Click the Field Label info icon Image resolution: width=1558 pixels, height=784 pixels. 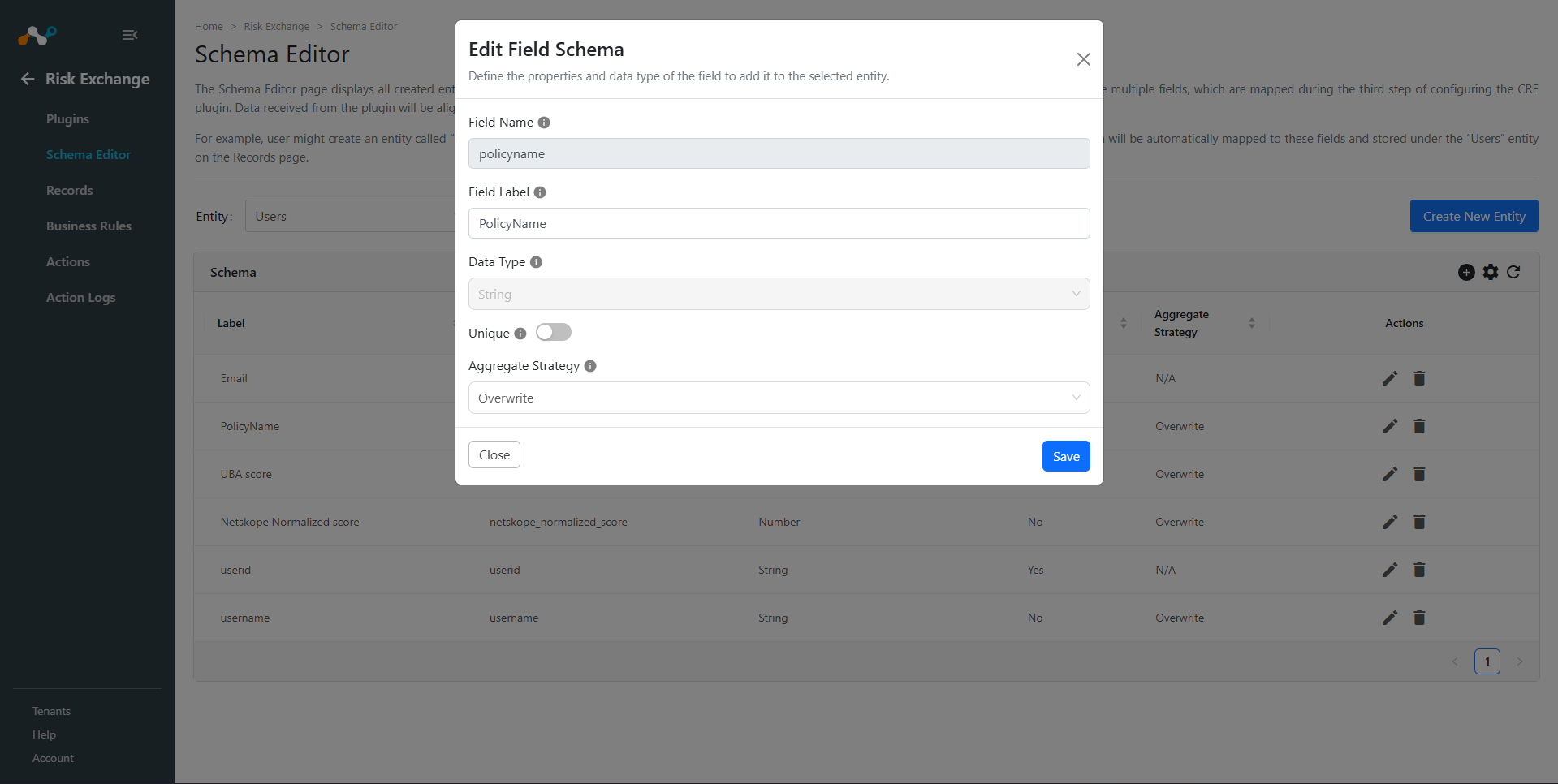[x=540, y=192]
